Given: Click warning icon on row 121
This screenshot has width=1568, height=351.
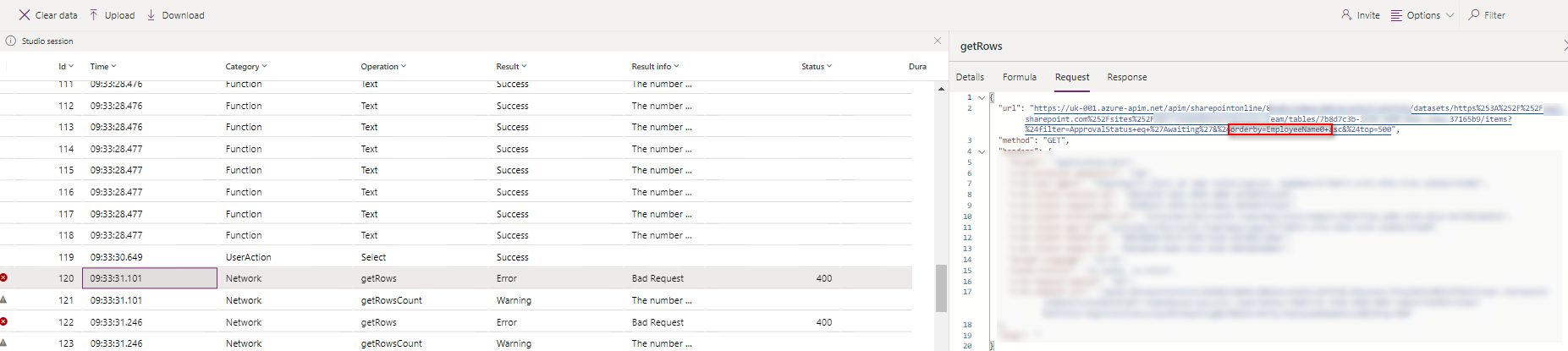Looking at the screenshot, I should click(x=4, y=300).
